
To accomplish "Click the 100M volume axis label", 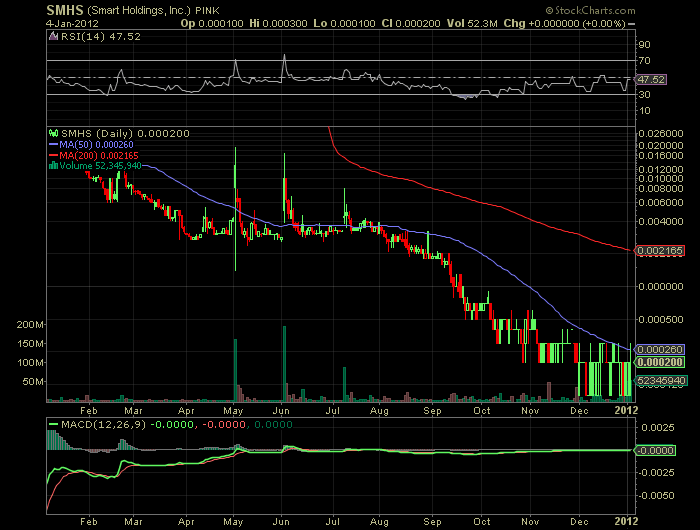I will point(30,363).
